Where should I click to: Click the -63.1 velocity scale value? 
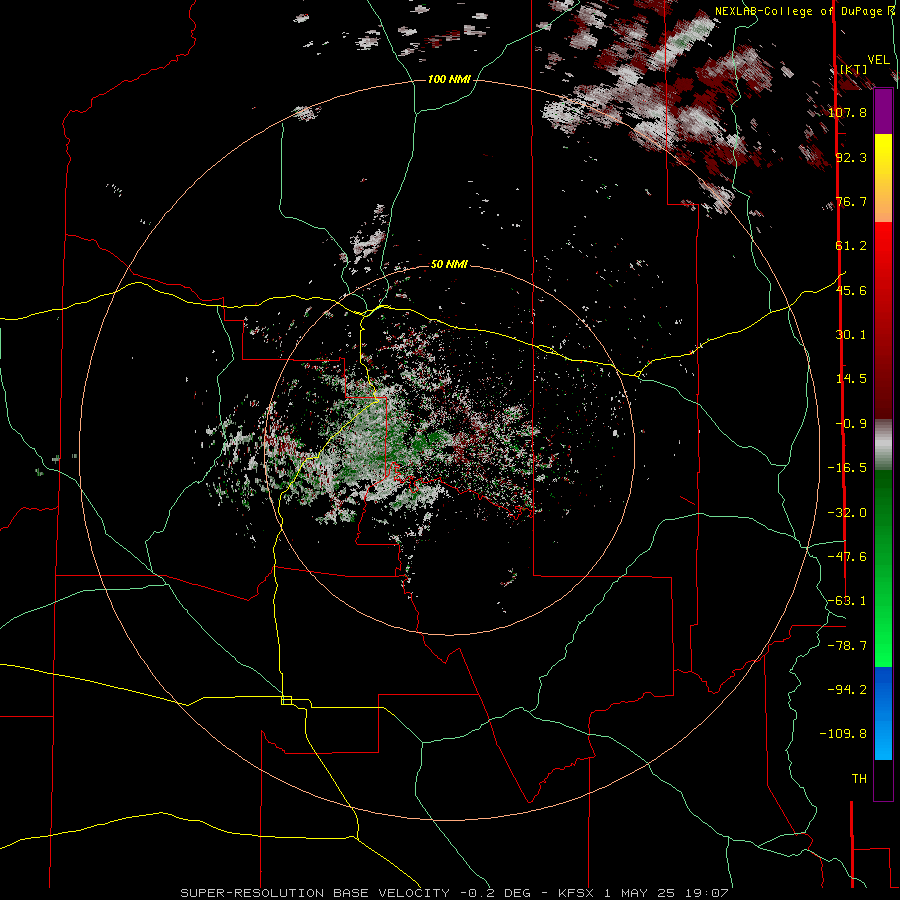click(847, 601)
